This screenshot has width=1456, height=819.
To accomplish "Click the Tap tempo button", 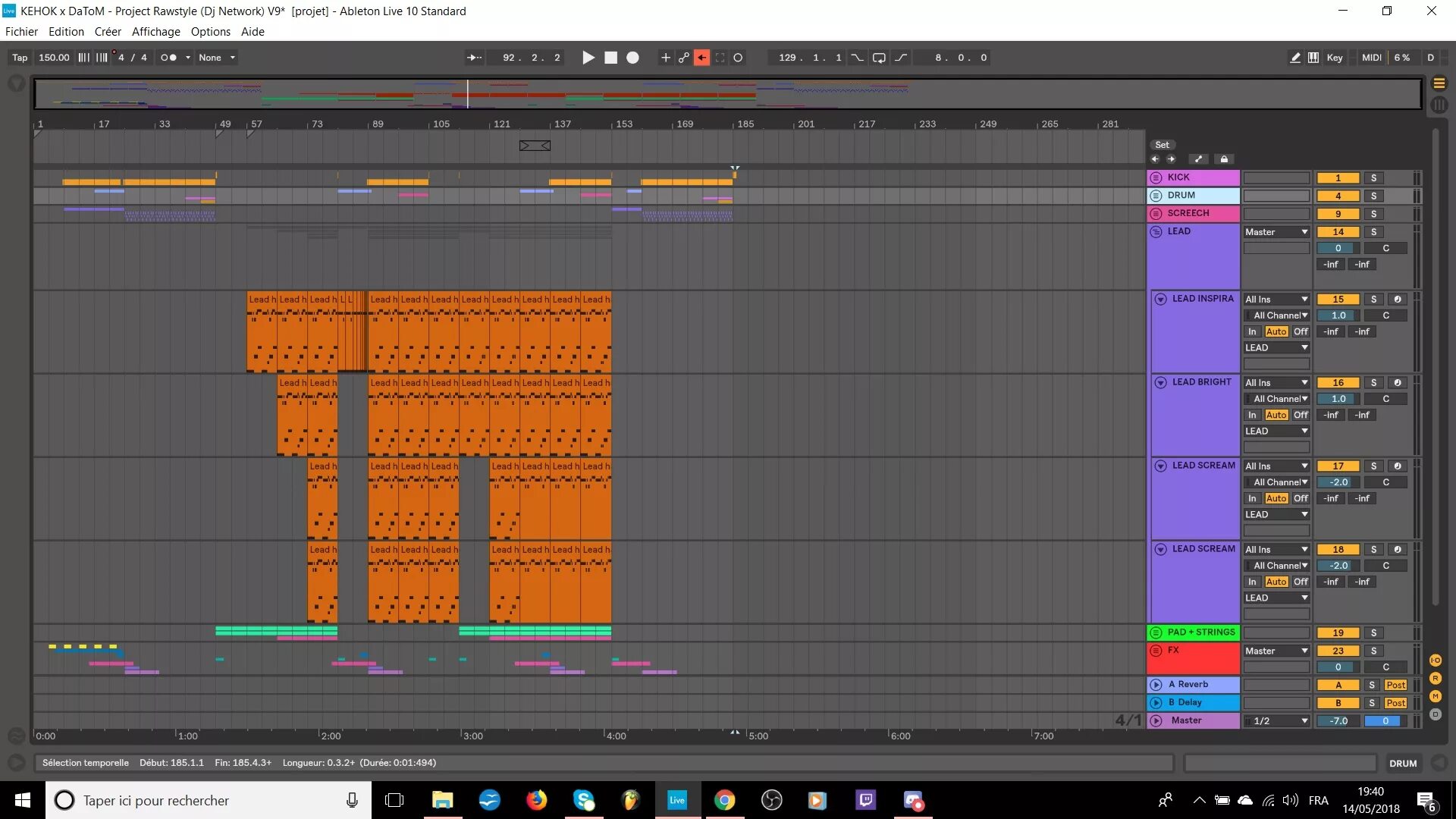I will [x=20, y=58].
